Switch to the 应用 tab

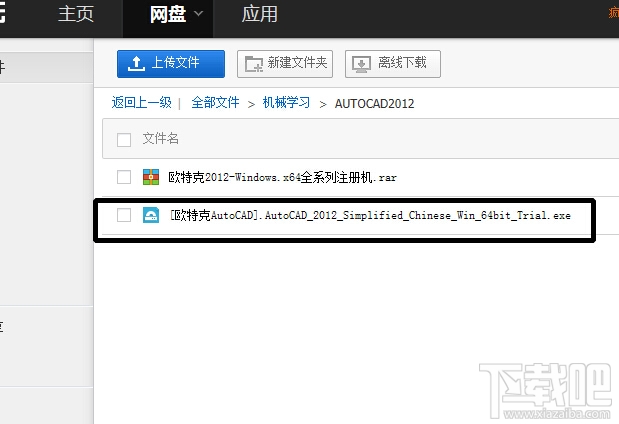click(x=260, y=14)
